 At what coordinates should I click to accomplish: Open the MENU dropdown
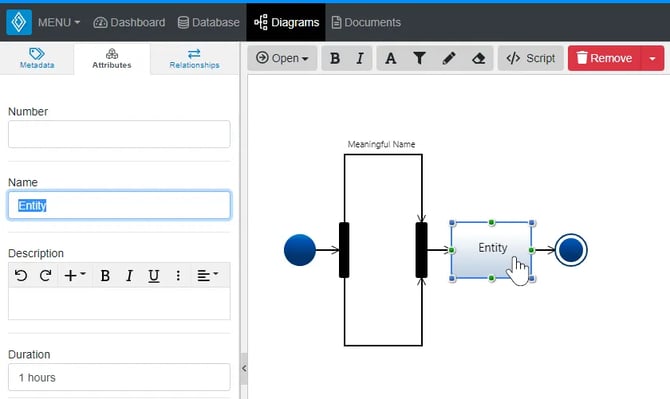(x=59, y=22)
